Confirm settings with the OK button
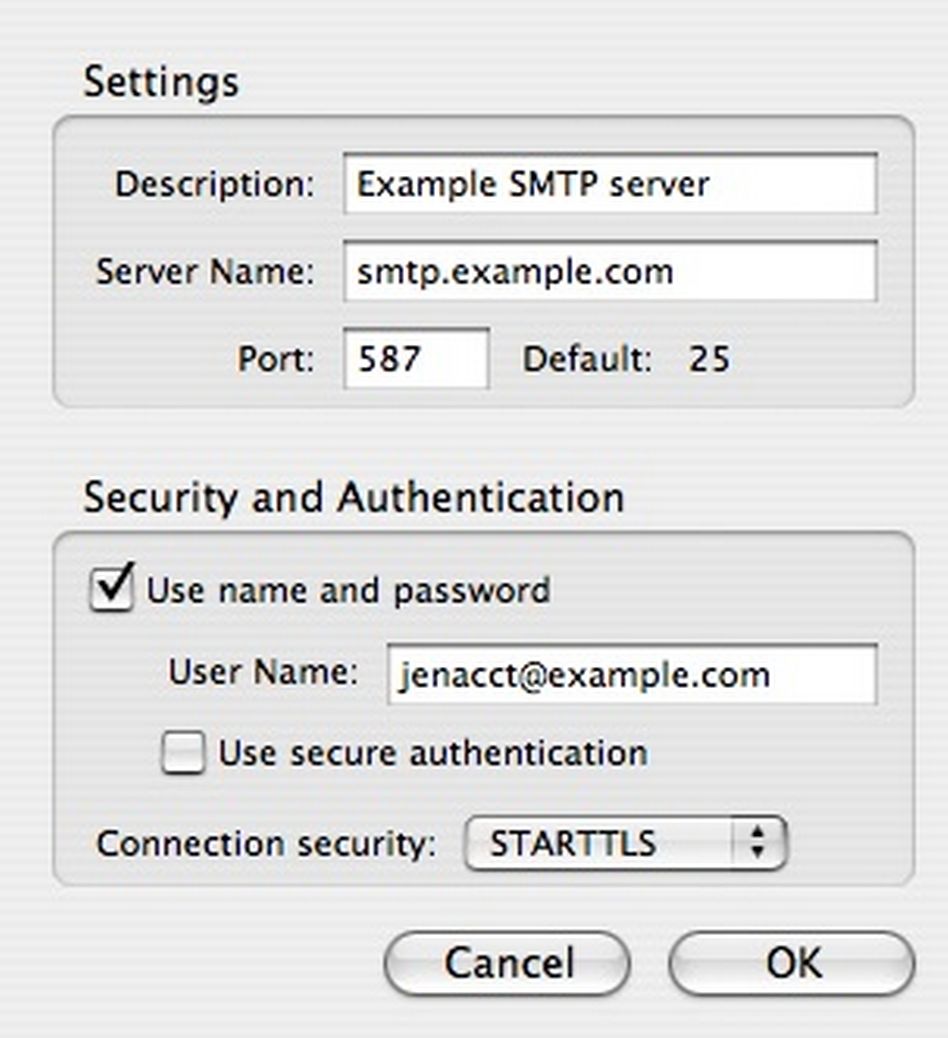948x1038 pixels. pos(792,963)
